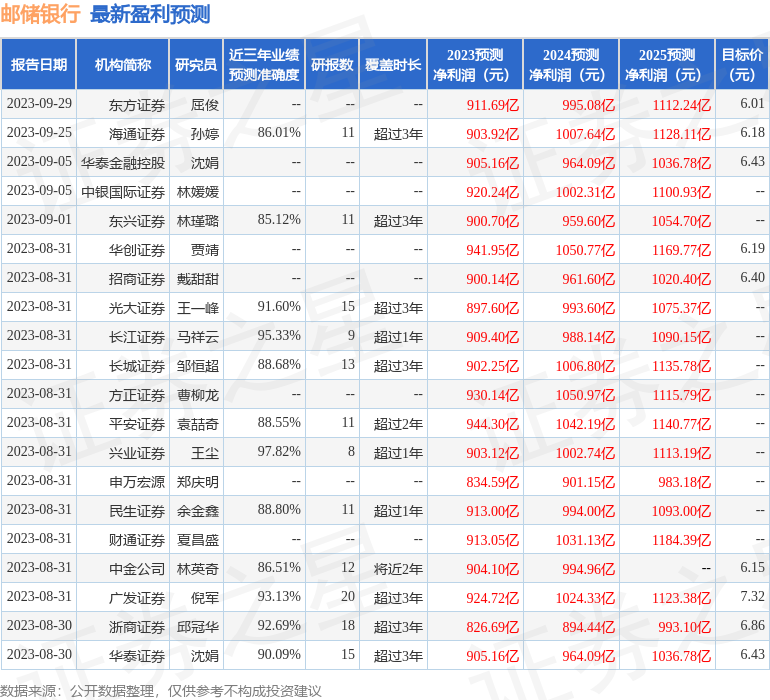The image size is (770, 700).
Task: Click accuracy value 86.01%
Action: click(279, 132)
